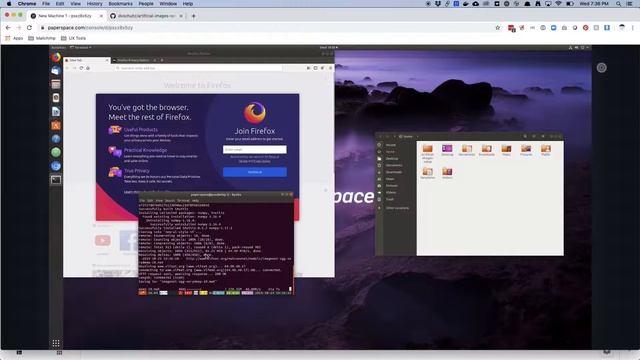Open the Apps bookmark shortcut
This screenshot has height=360, width=640.
14,38
